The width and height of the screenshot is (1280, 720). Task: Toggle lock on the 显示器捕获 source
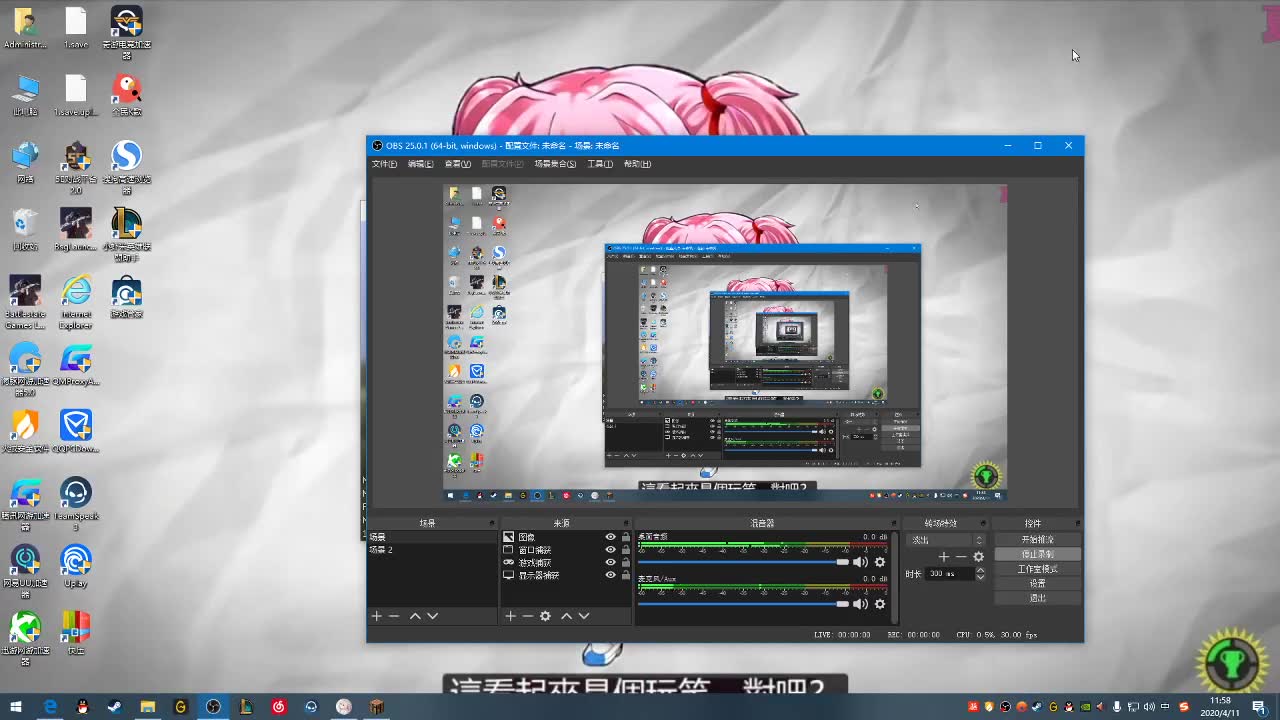[626, 575]
